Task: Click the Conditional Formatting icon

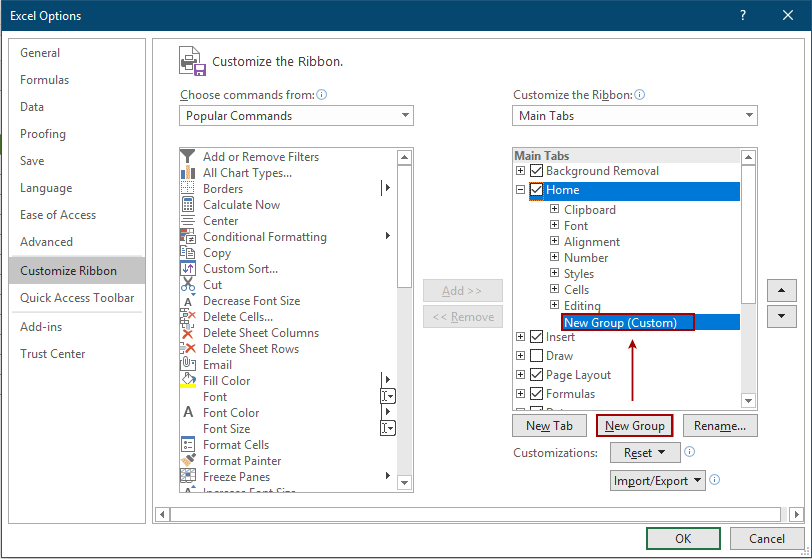Action: [x=187, y=237]
